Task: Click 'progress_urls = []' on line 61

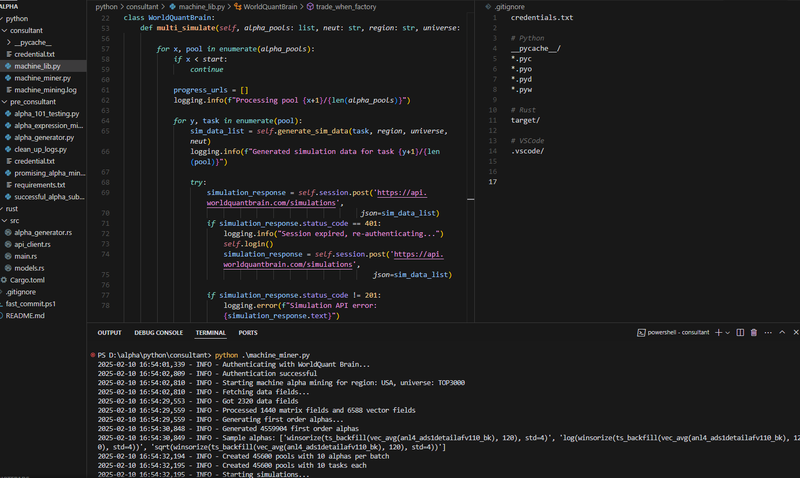Action: 211,90
